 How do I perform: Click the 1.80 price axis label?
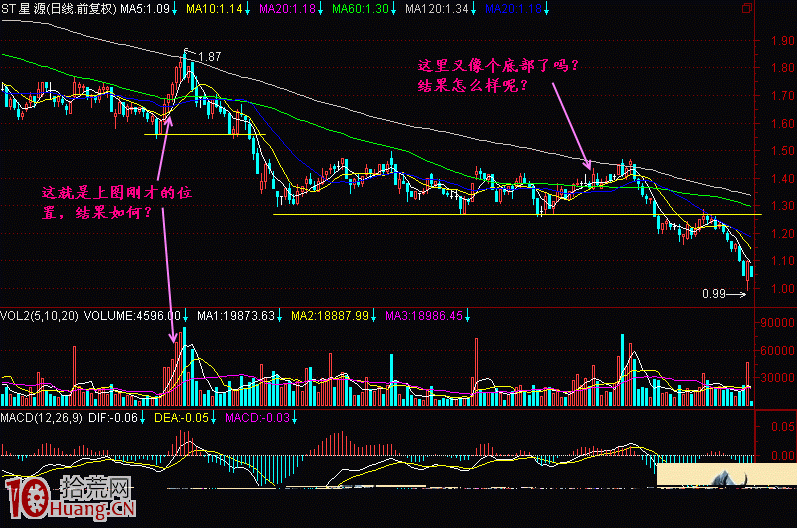pos(783,68)
